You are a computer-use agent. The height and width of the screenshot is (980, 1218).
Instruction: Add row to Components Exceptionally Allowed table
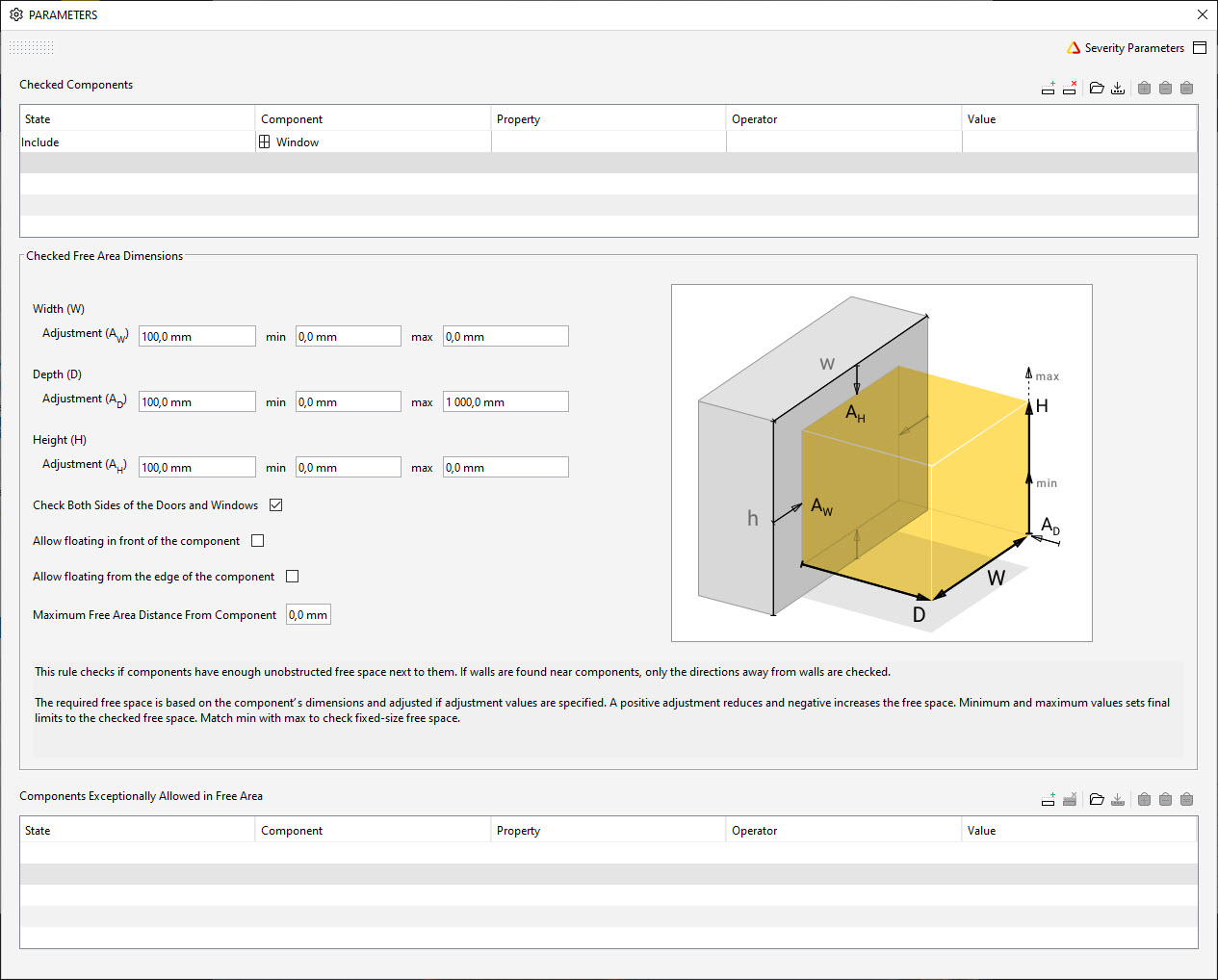pos(1049,799)
